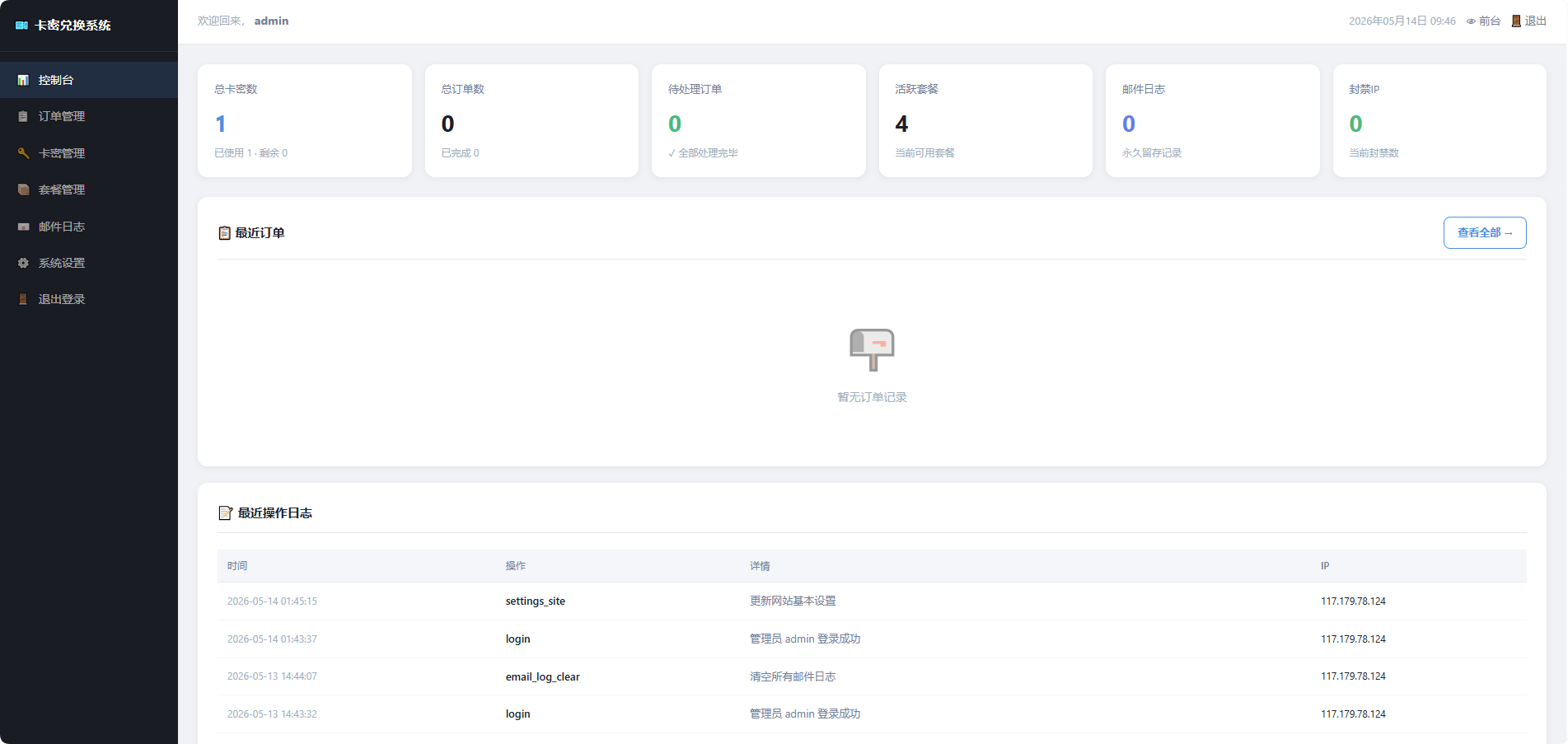Click the 2026年05月14日 09:46 date text
Viewport: 1568px width, 744px height.
(x=1402, y=21)
